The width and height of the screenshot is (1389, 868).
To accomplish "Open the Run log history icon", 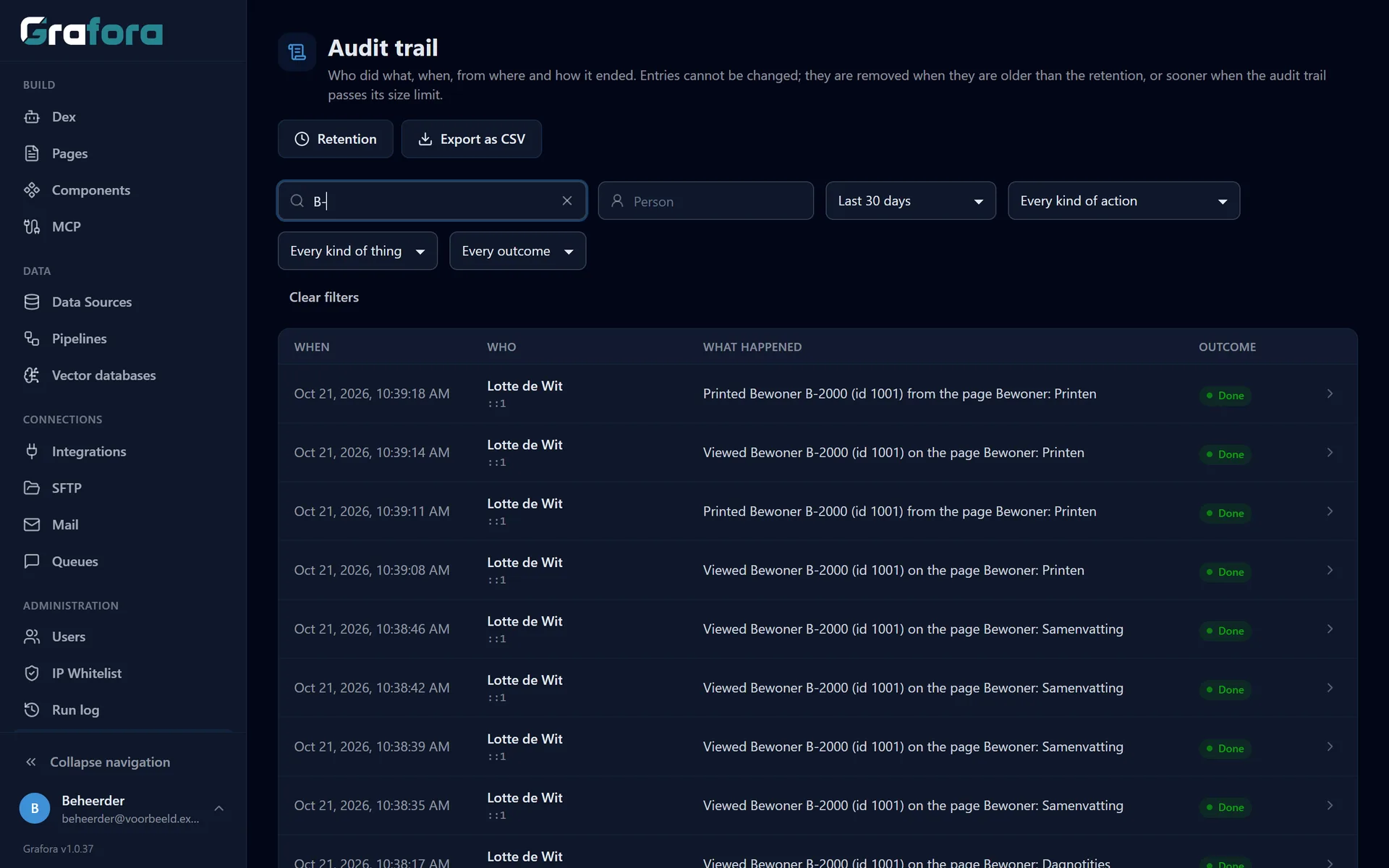I will (x=32, y=710).
